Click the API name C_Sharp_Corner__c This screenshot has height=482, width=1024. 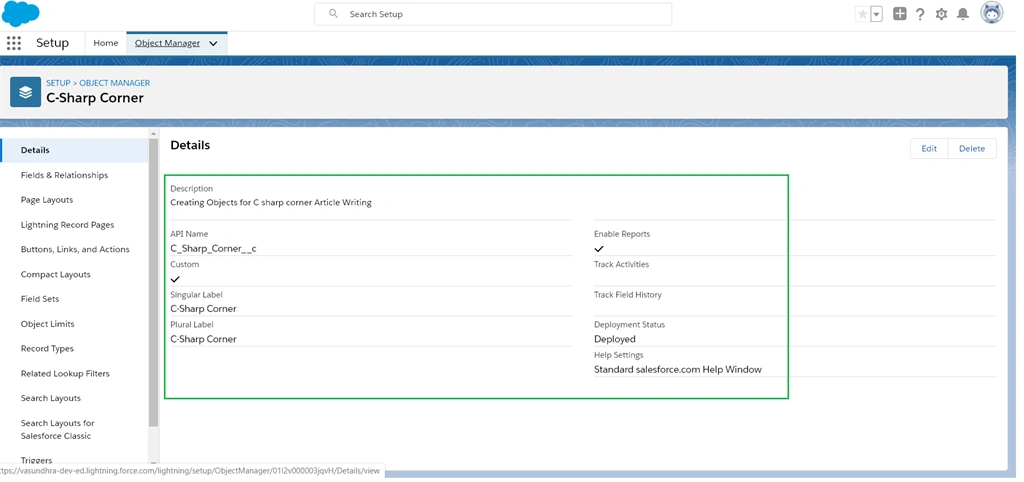pyautogui.click(x=214, y=248)
